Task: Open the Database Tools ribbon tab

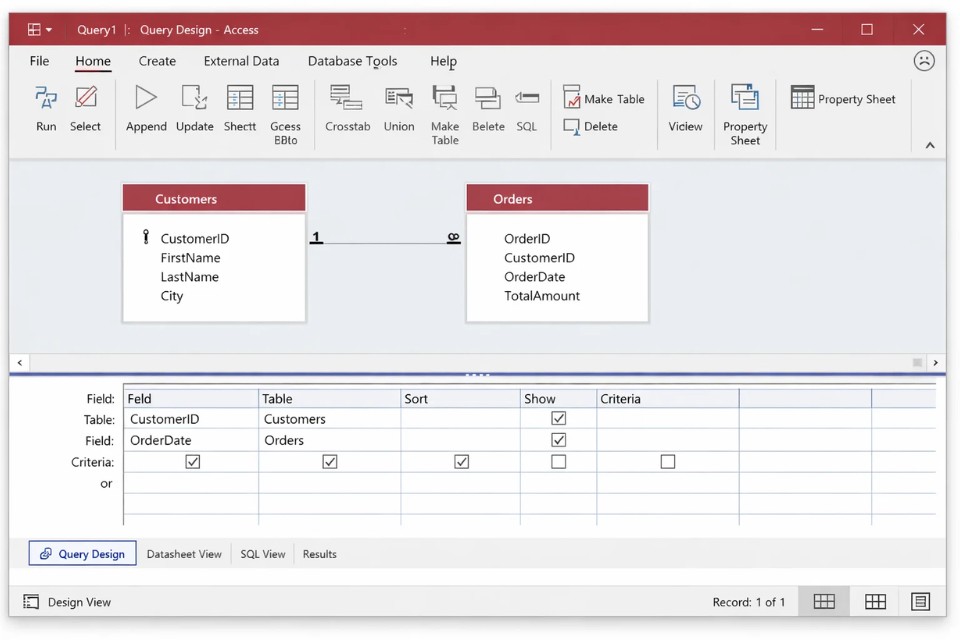Action: pos(352,61)
